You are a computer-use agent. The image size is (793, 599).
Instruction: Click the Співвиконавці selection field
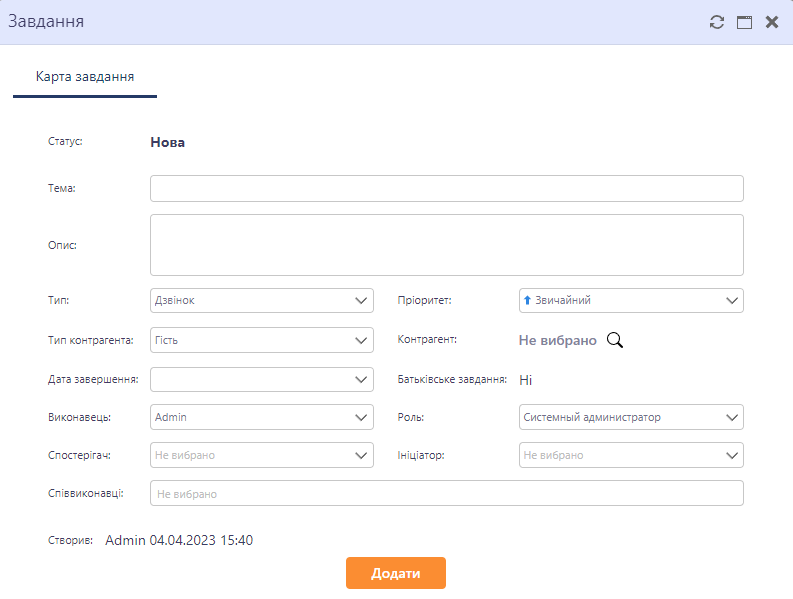[x=446, y=493]
